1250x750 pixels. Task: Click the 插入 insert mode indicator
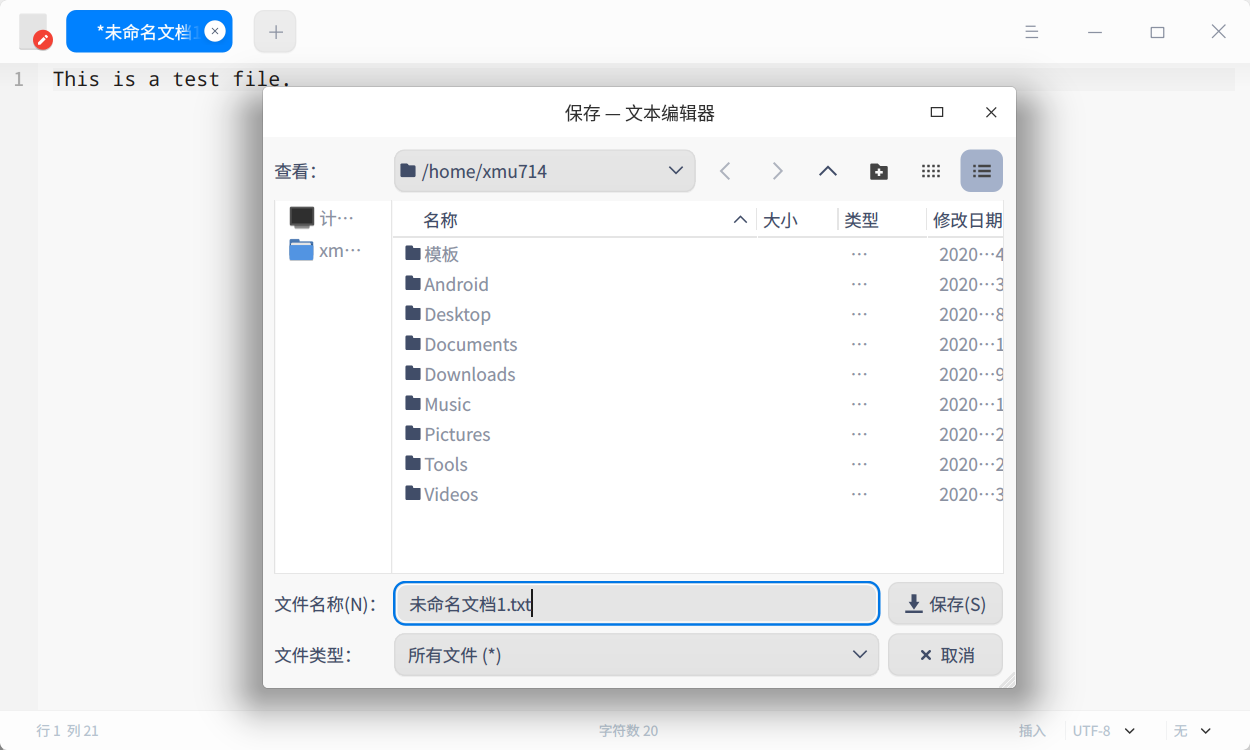point(1032,731)
